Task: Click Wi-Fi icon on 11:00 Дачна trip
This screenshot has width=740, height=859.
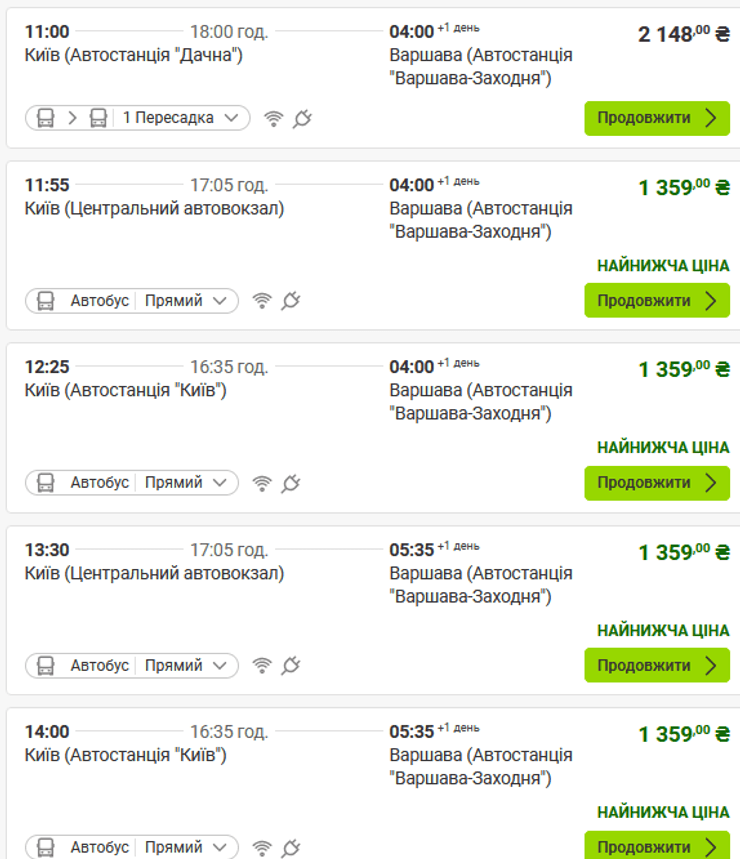Action: tap(273, 119)
